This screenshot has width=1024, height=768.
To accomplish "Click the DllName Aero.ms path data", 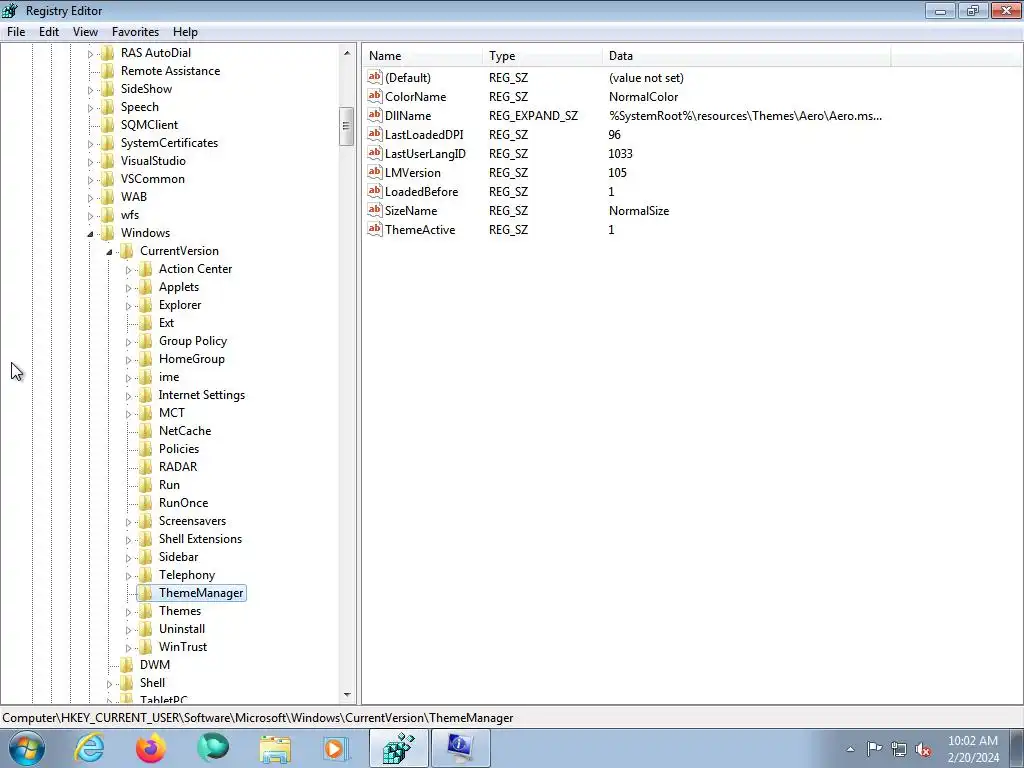I will [x=745, y=116].
